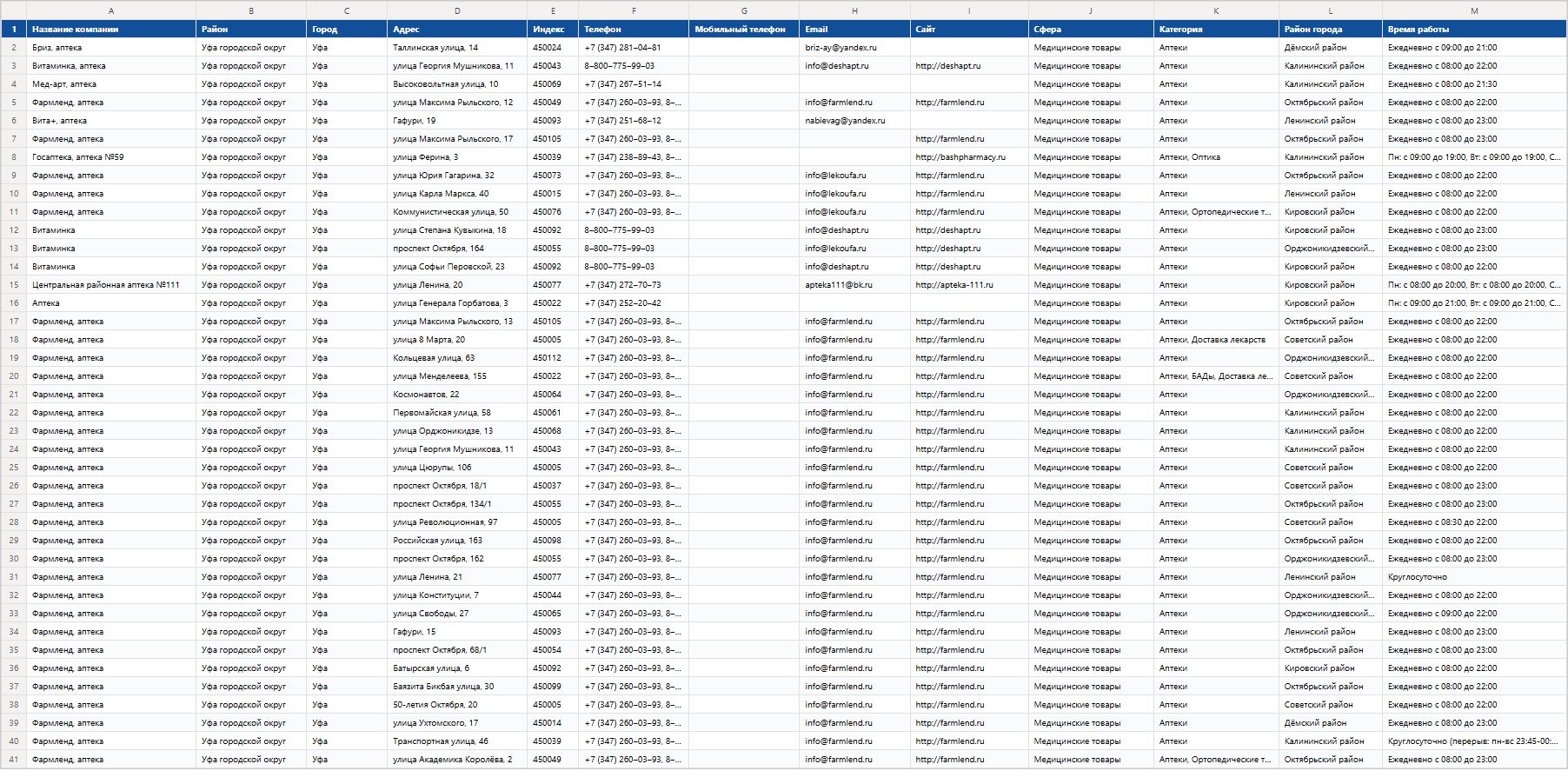Click the address "Первомайская улица, 58"
Screen dimensions: 1568x784
click(457, 413)
